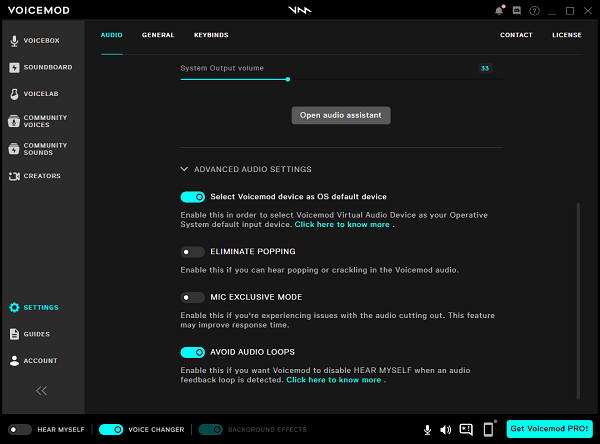This screenshot has height=444, width=600.
Task: Click the System Output volume slider handle
Action: tap(288, 80)
